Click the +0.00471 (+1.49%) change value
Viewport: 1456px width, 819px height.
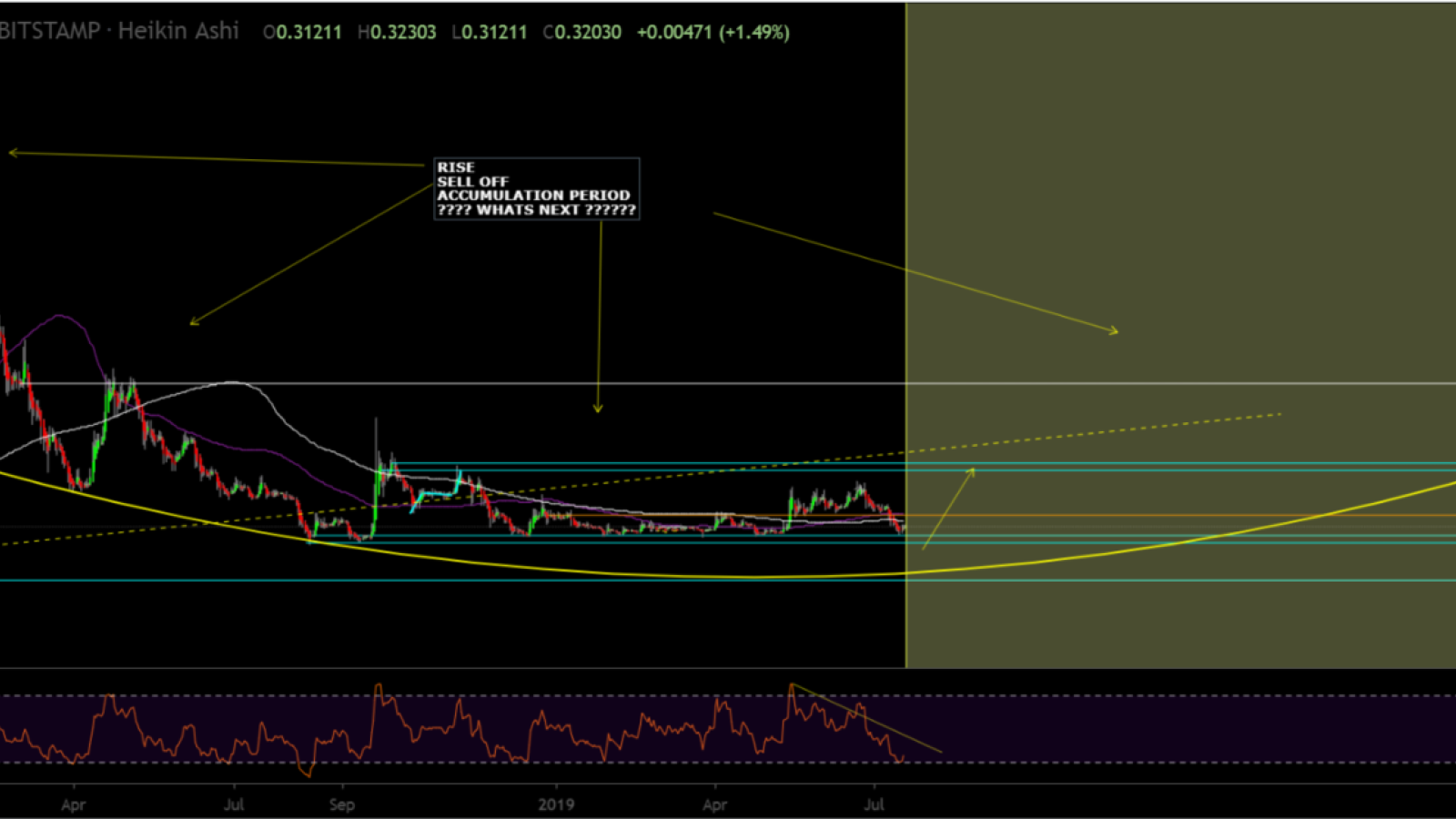tap(713, 32)
